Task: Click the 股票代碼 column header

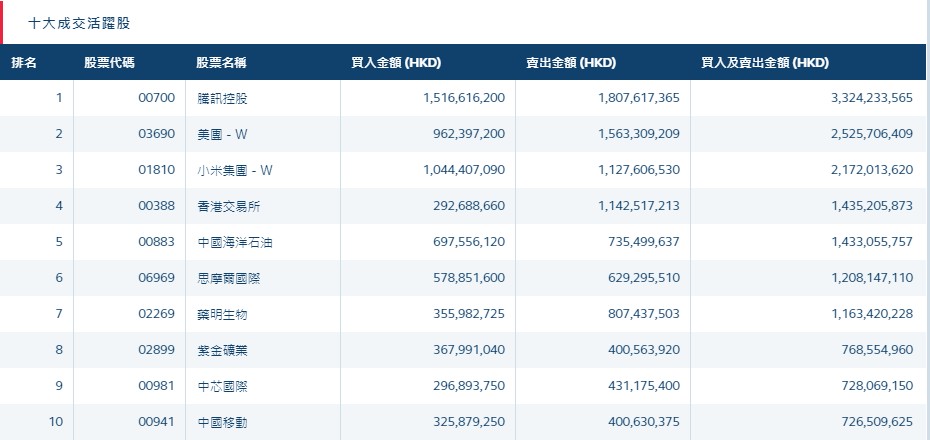Action: pyautogui.click(x=109, y=62)
